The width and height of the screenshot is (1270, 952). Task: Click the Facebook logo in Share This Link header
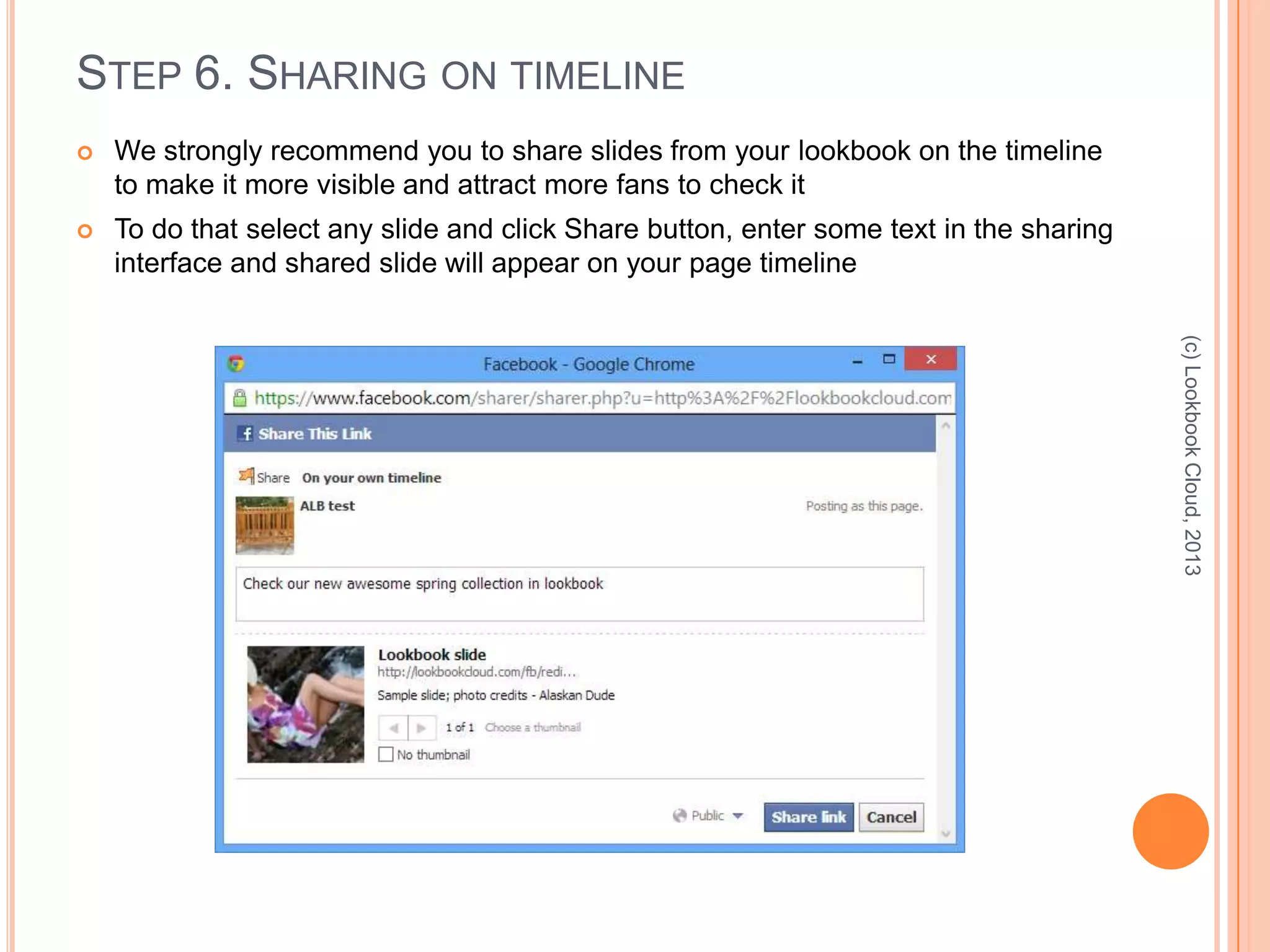coord(246,434)
